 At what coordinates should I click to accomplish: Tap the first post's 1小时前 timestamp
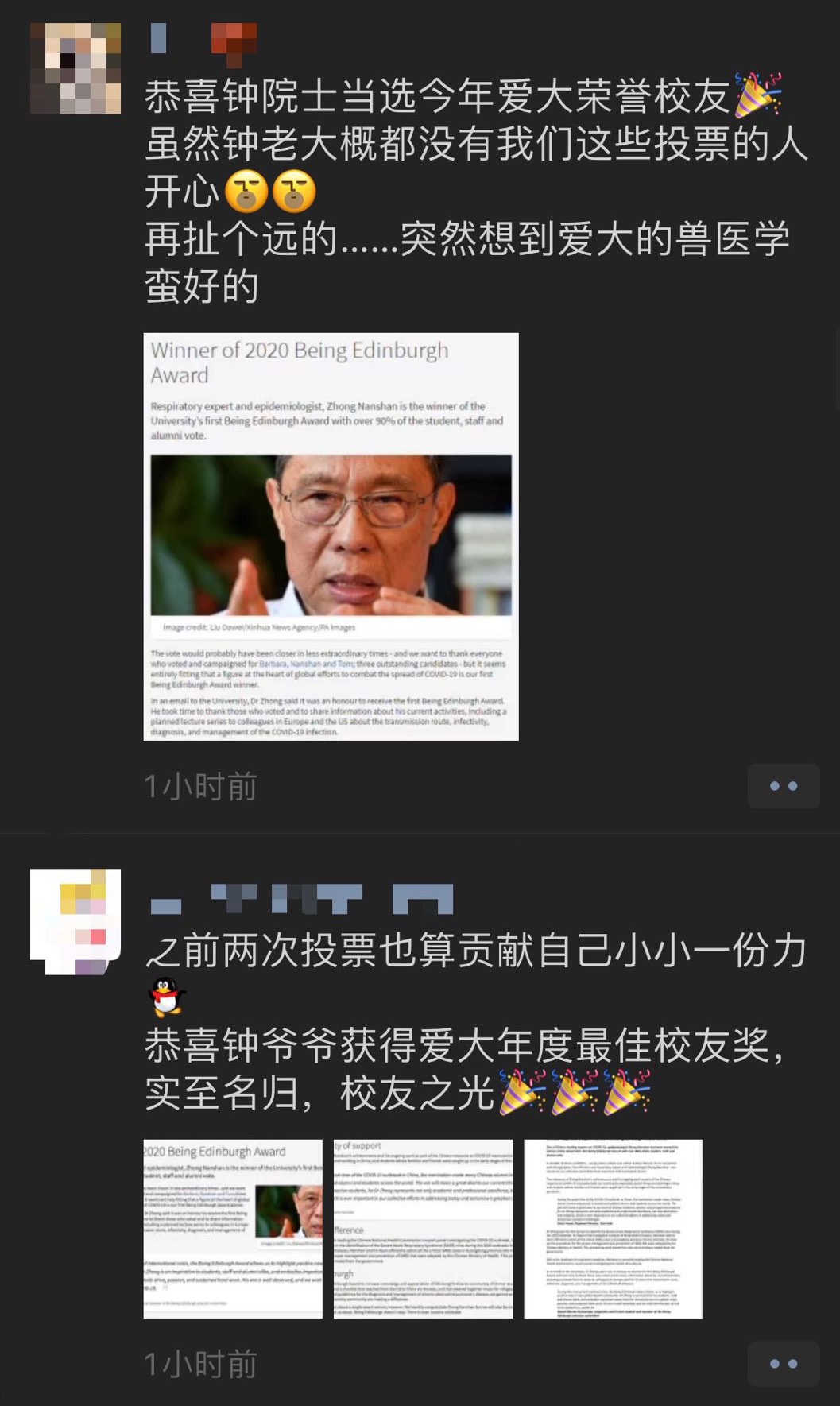click(200, 787)
